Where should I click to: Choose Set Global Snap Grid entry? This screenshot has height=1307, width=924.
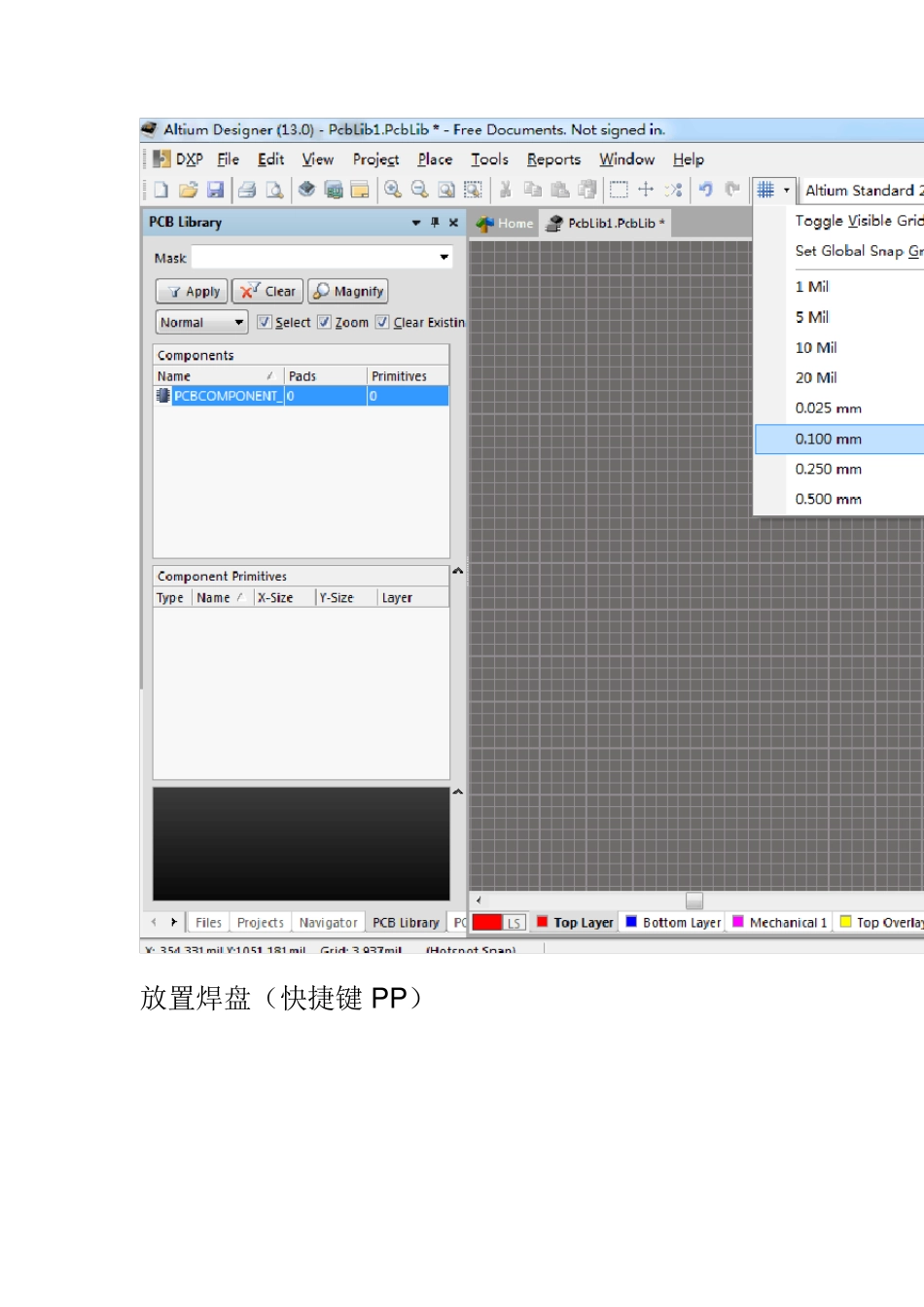pos(859,251)
